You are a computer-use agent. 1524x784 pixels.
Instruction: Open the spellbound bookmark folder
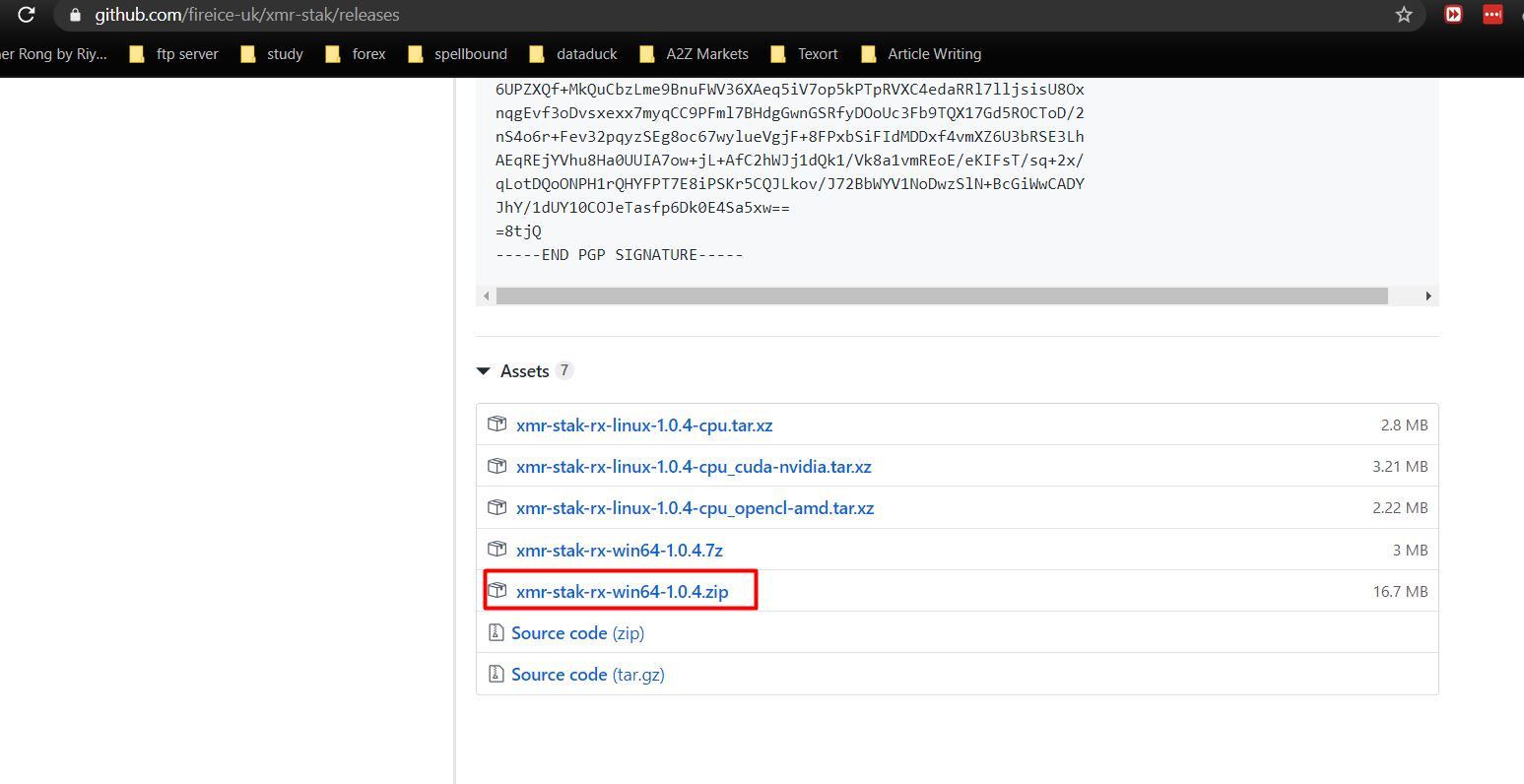pyautogui.click(x=457, y=54)
